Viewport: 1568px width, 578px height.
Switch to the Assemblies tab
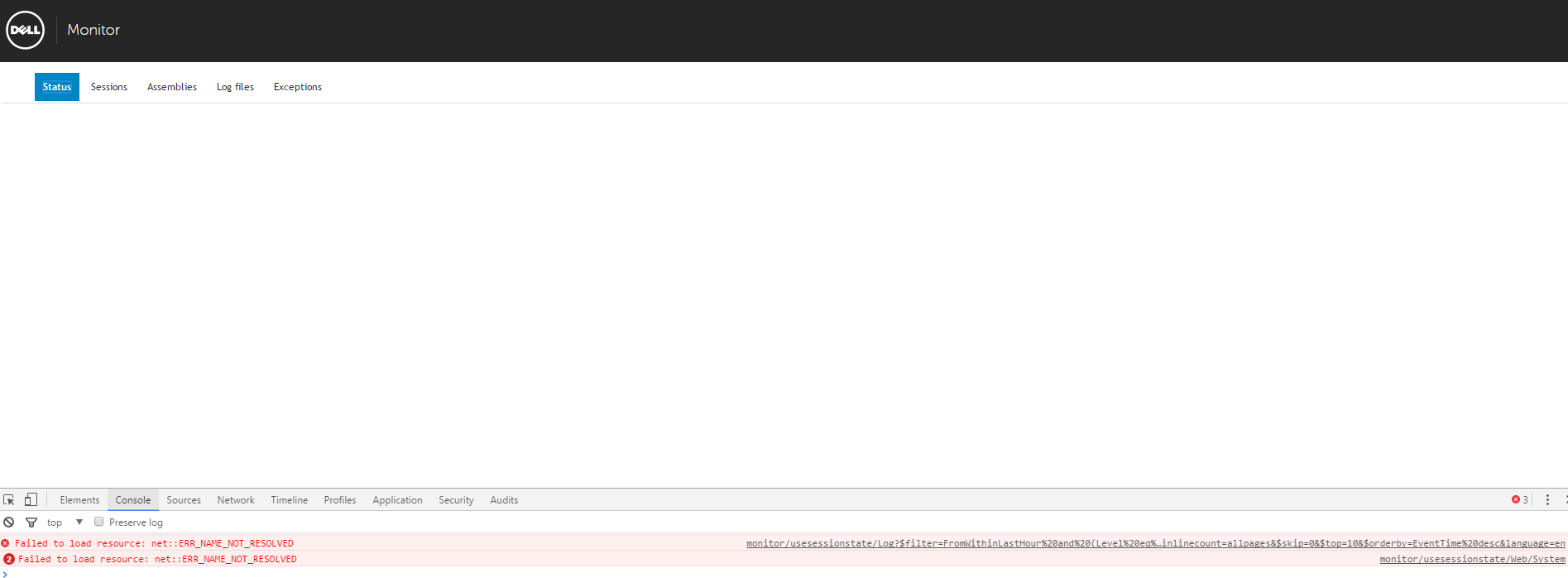click(172, 87)
